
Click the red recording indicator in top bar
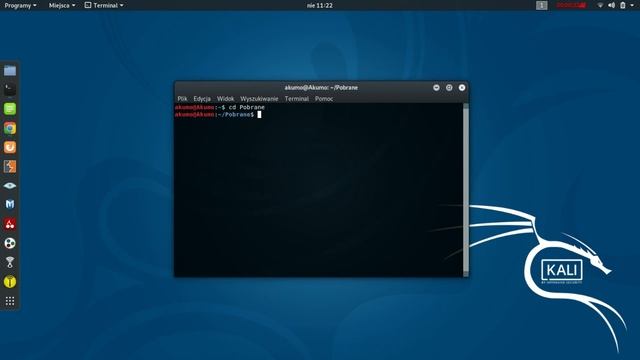pos(571,5)
